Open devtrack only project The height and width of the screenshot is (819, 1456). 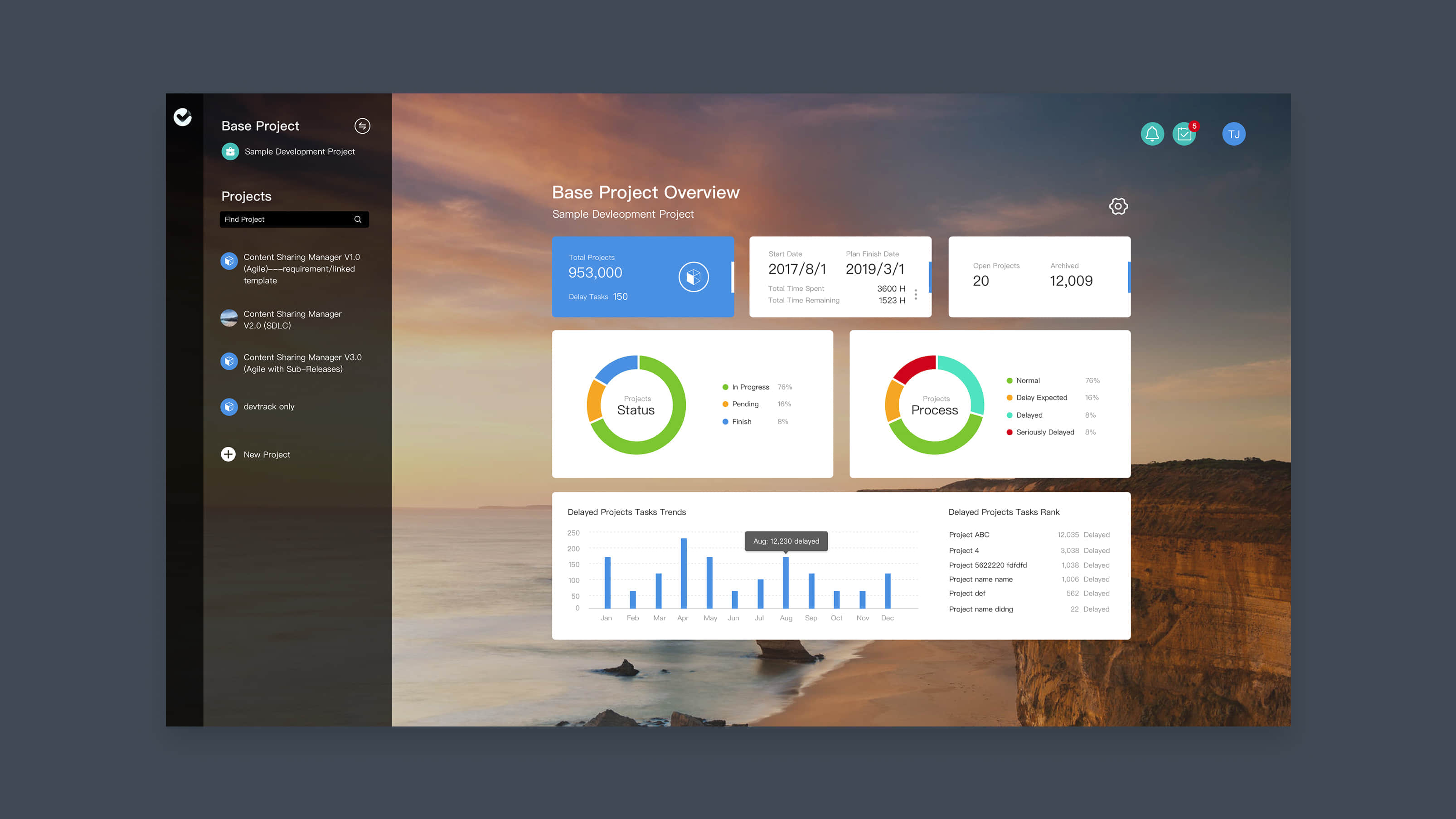(x=268, y=407)
